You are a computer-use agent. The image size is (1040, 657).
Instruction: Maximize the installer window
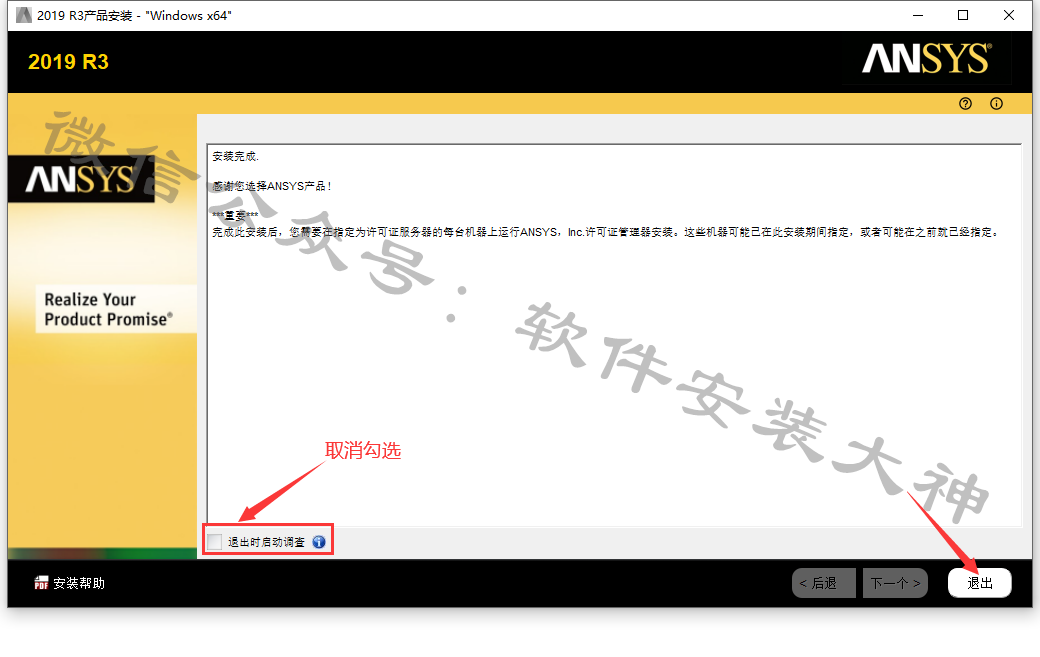click(x=963, y=15)
